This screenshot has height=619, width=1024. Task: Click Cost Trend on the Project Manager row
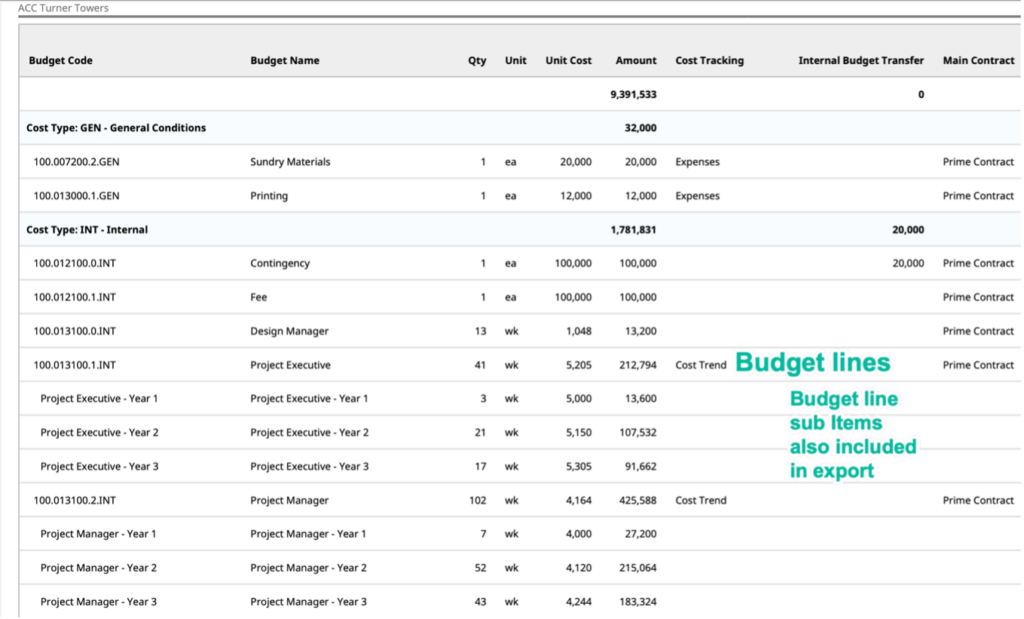[x=701, y=500]
